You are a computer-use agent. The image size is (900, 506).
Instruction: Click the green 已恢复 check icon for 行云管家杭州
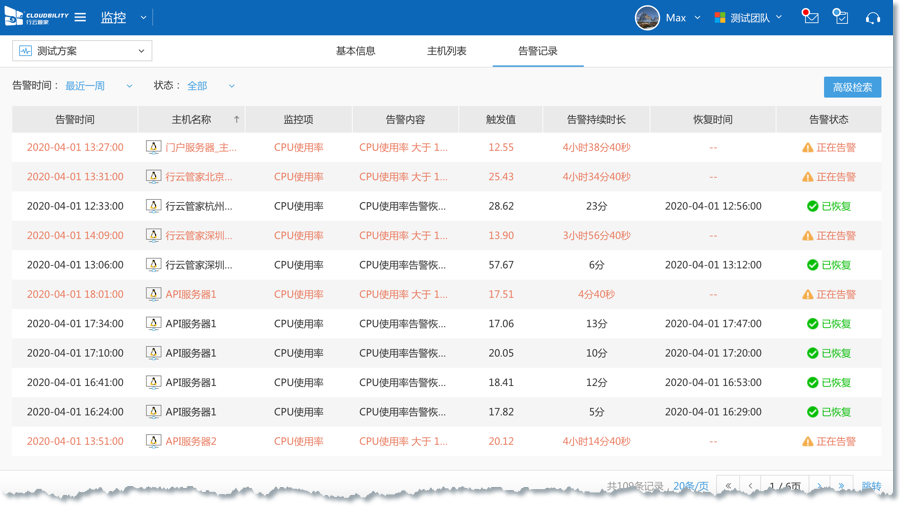(x=812, y=207)
